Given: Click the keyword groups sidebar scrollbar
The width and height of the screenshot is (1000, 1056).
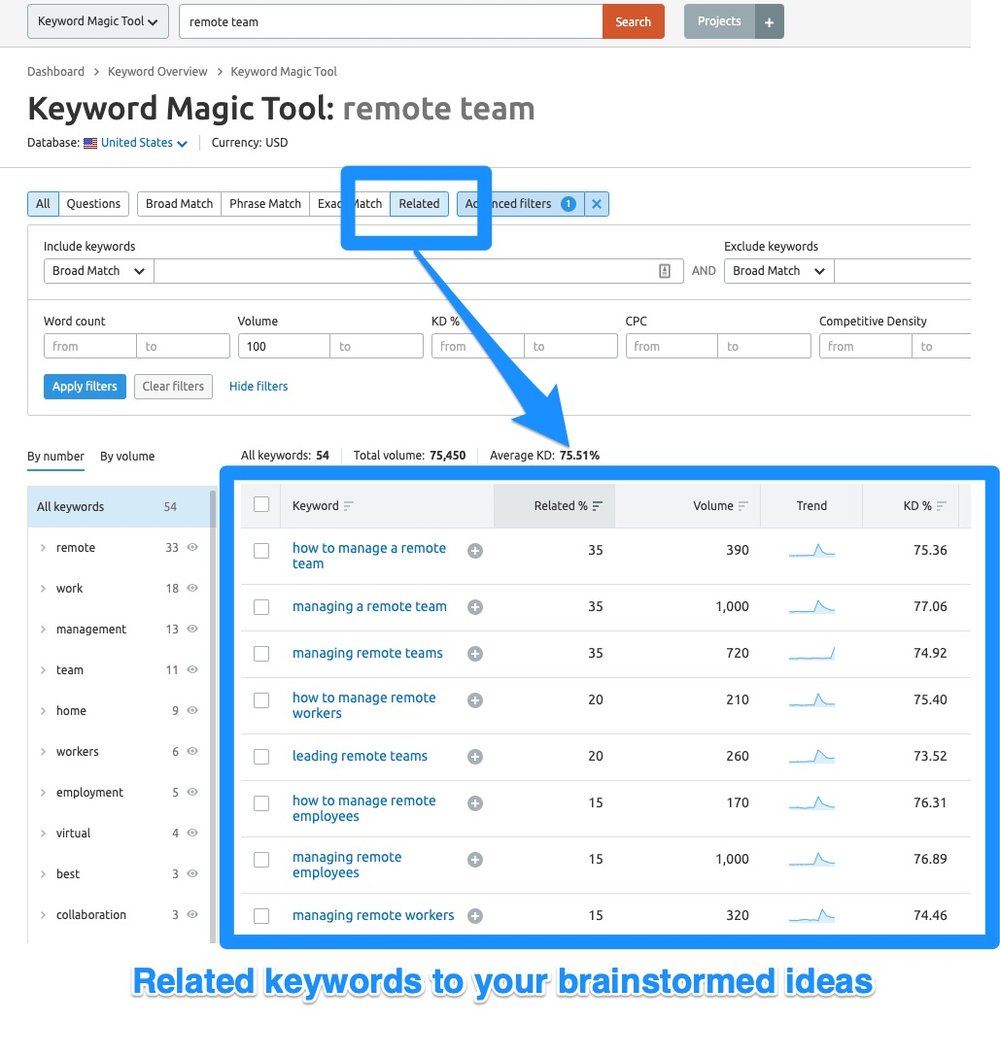Looking at the screenshot, I should (x=213, y=717).
